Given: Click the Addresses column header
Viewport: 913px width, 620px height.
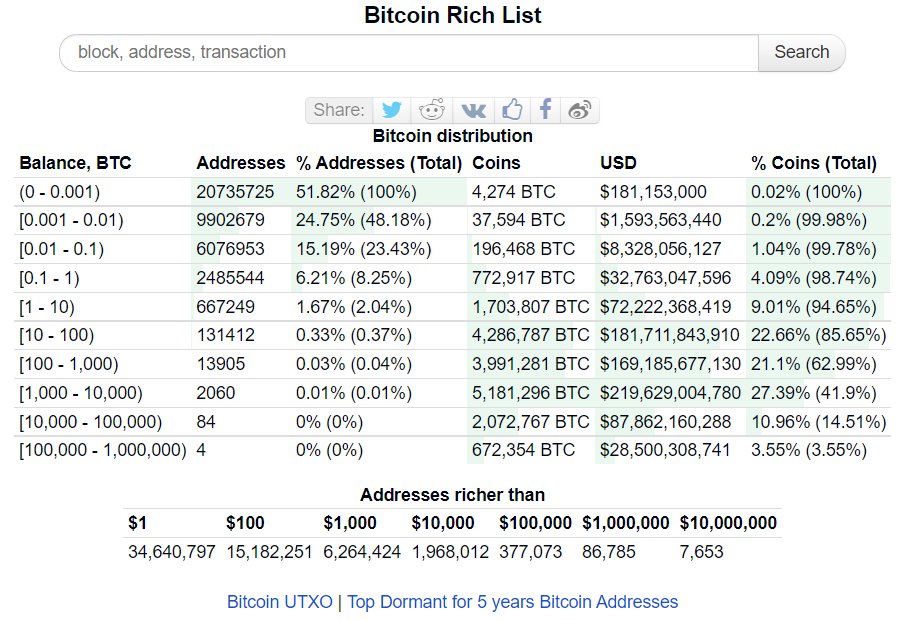Looking at the screenshot, I should click(241, 163).
